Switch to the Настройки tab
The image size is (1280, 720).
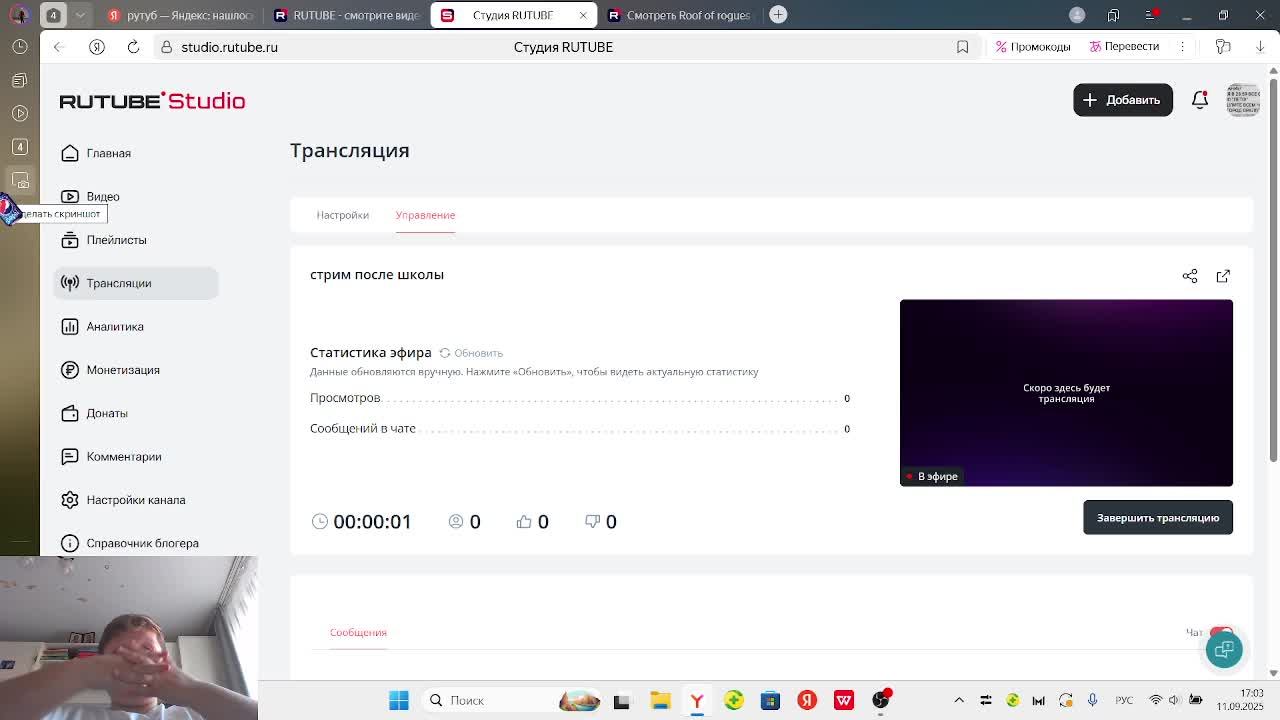point(342,215)
